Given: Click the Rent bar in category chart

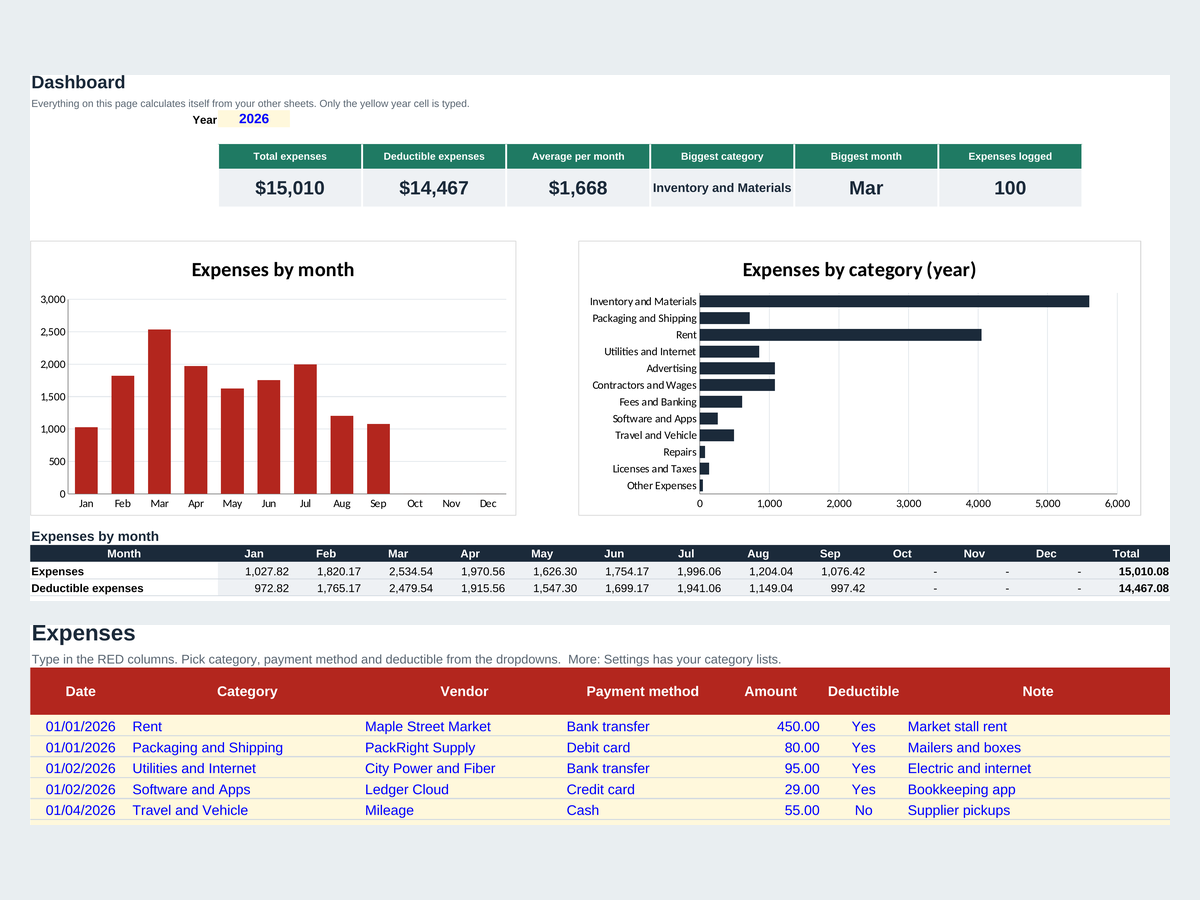Looking at the screenshot, I should tap(840, 335).
